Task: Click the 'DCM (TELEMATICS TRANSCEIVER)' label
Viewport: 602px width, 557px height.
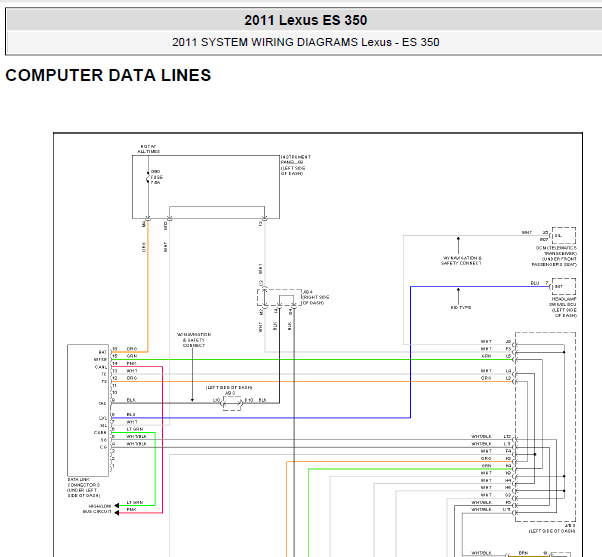Action: point(554,256)
